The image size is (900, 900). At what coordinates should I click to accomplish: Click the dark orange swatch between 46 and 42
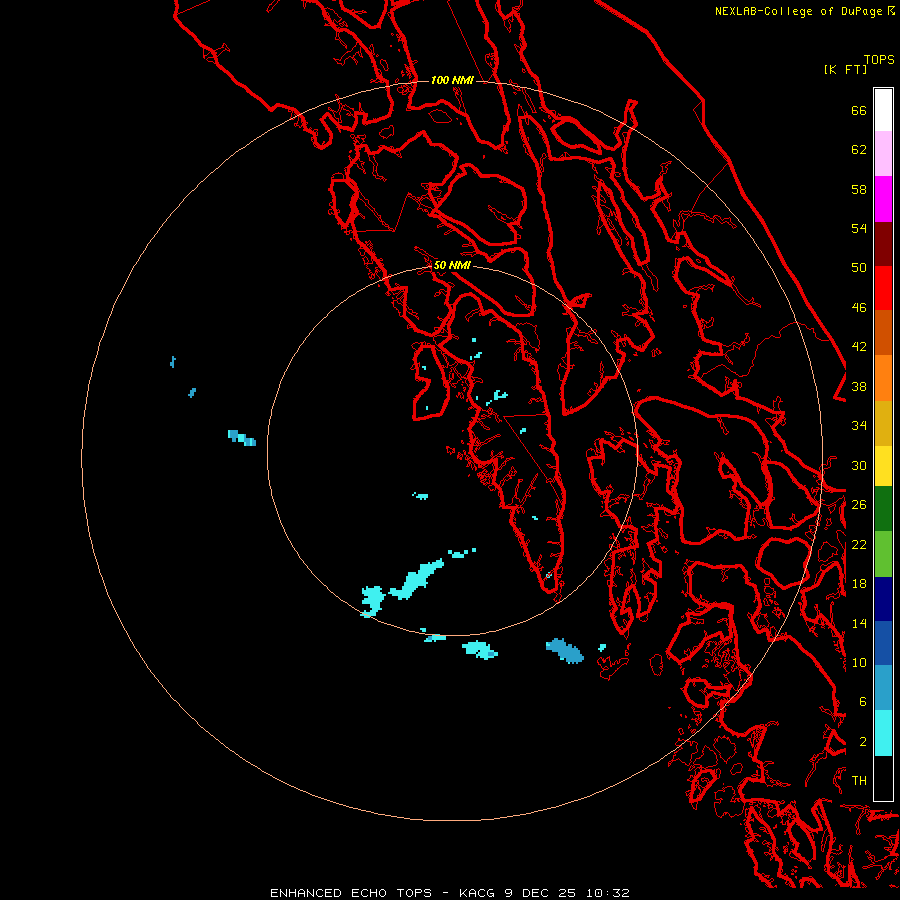(x=883, y=333)
